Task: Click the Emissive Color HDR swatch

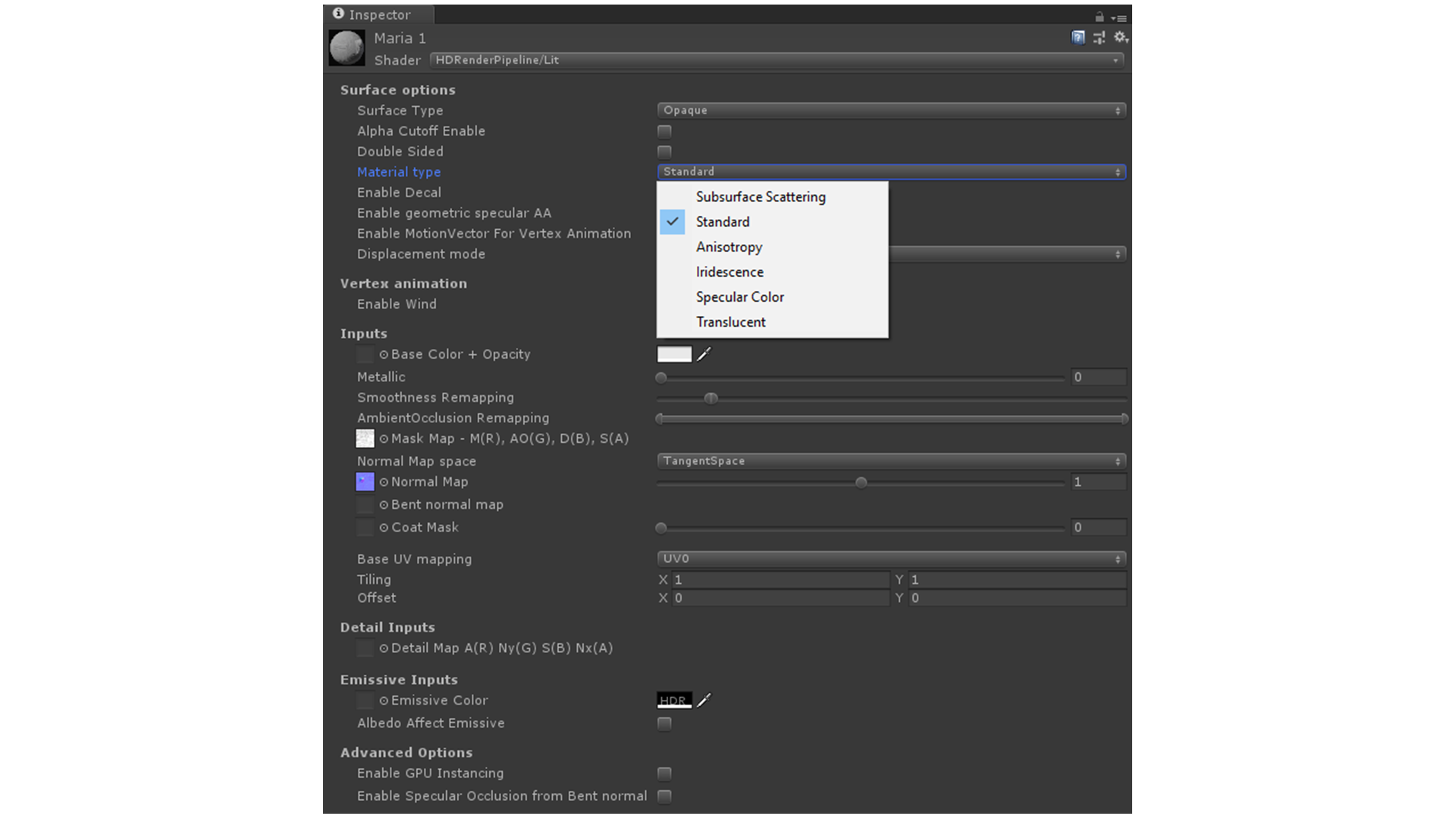Action: [674, 700]
